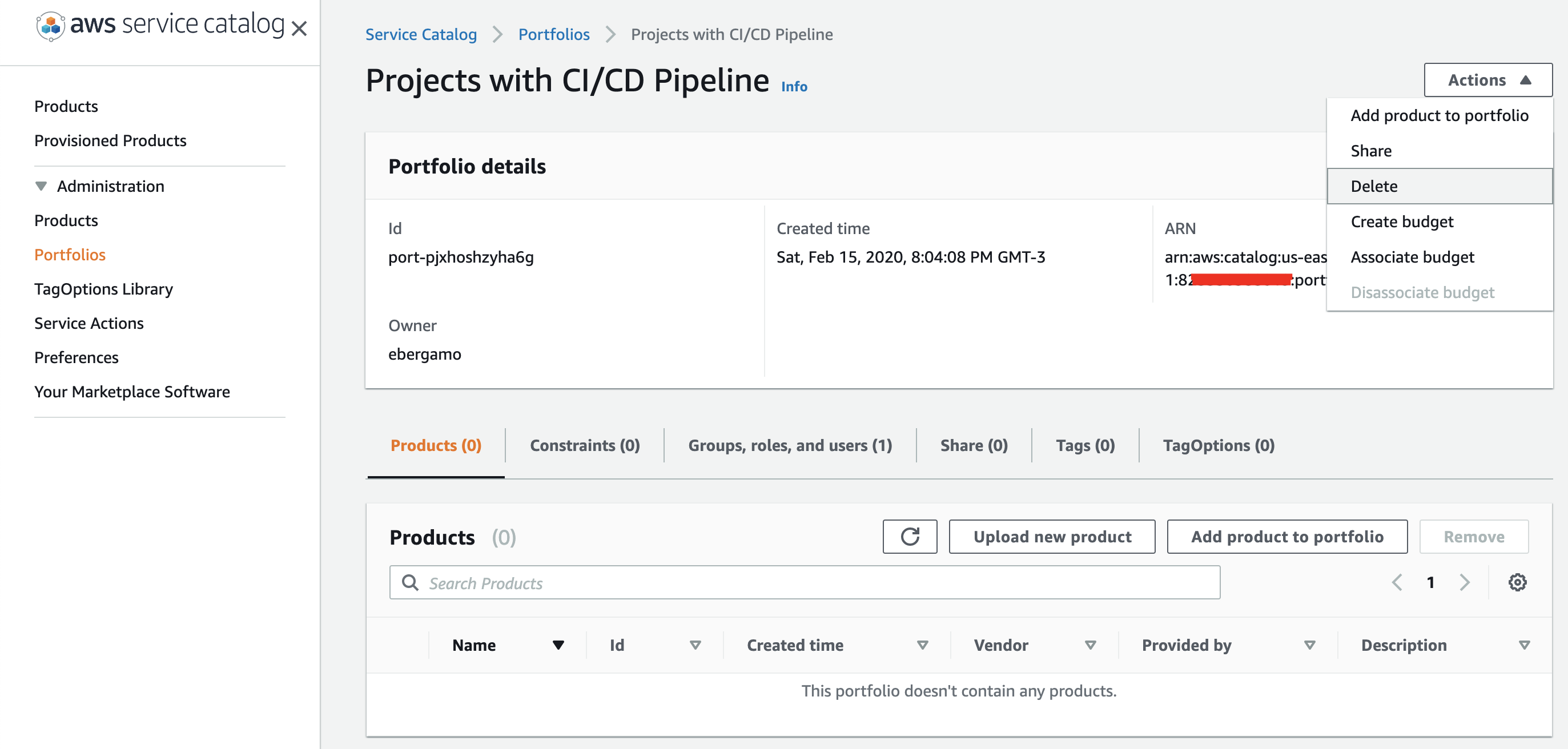Focus the Search Products field
The height and width of the screenshot is (749, 1568).
click(804, 582)
